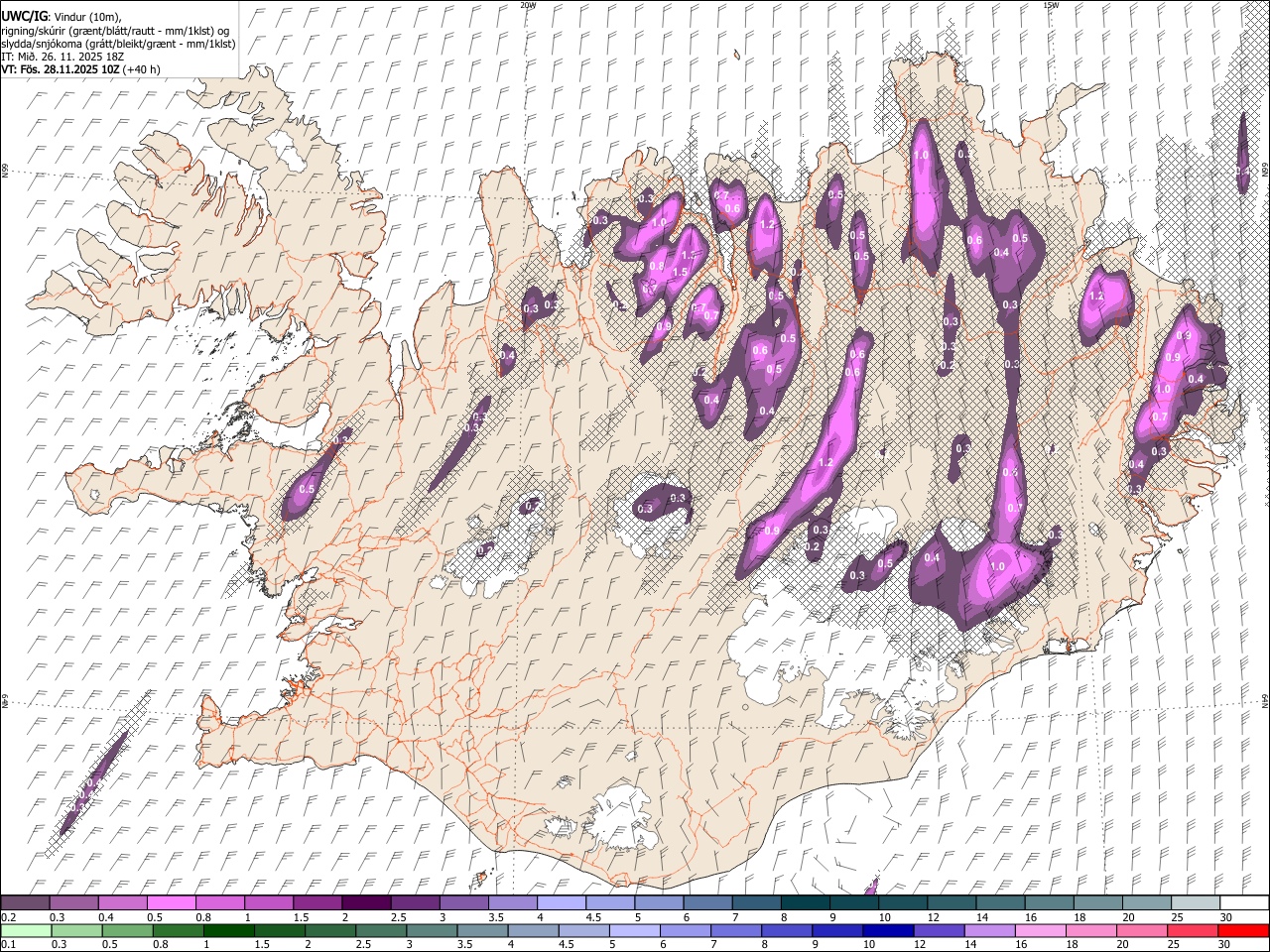Pick the 0.3–0.4 purple swatch, upper legend row

[73, 902]
